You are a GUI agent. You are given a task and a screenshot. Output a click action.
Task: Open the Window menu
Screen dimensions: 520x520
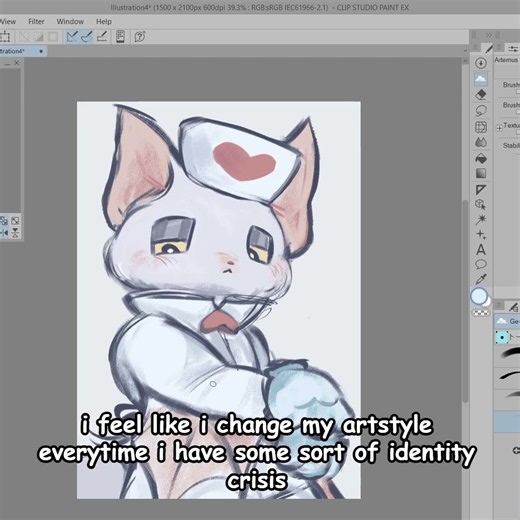[70, 22]
